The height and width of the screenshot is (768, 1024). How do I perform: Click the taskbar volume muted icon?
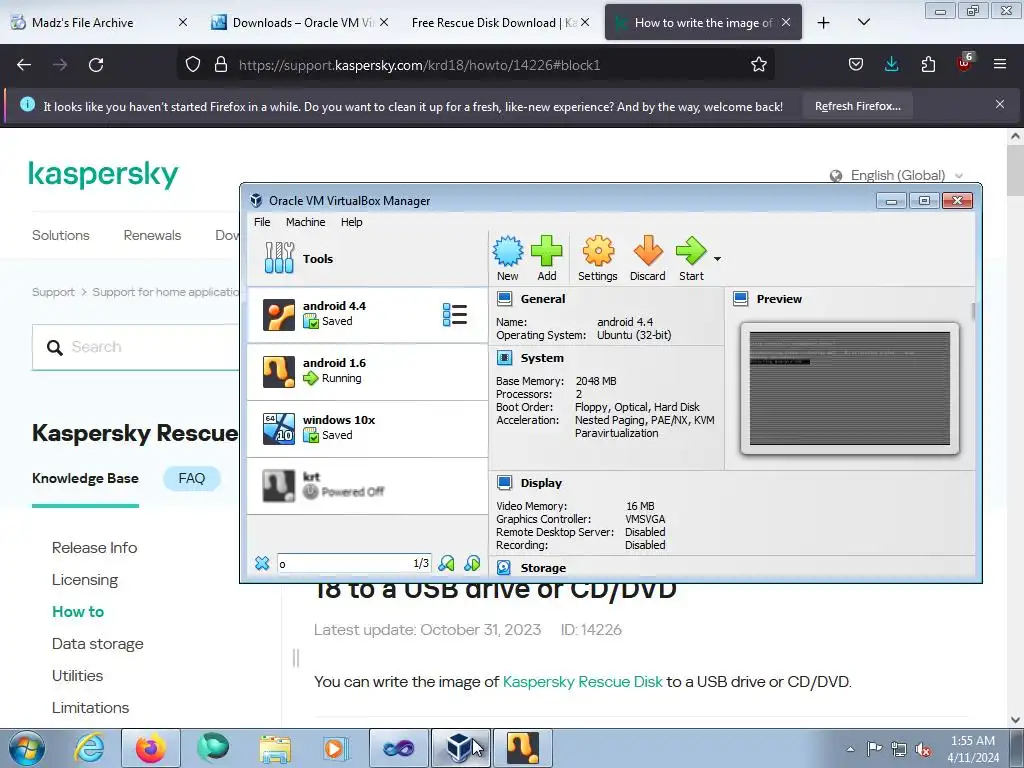(x=923, y=750)
